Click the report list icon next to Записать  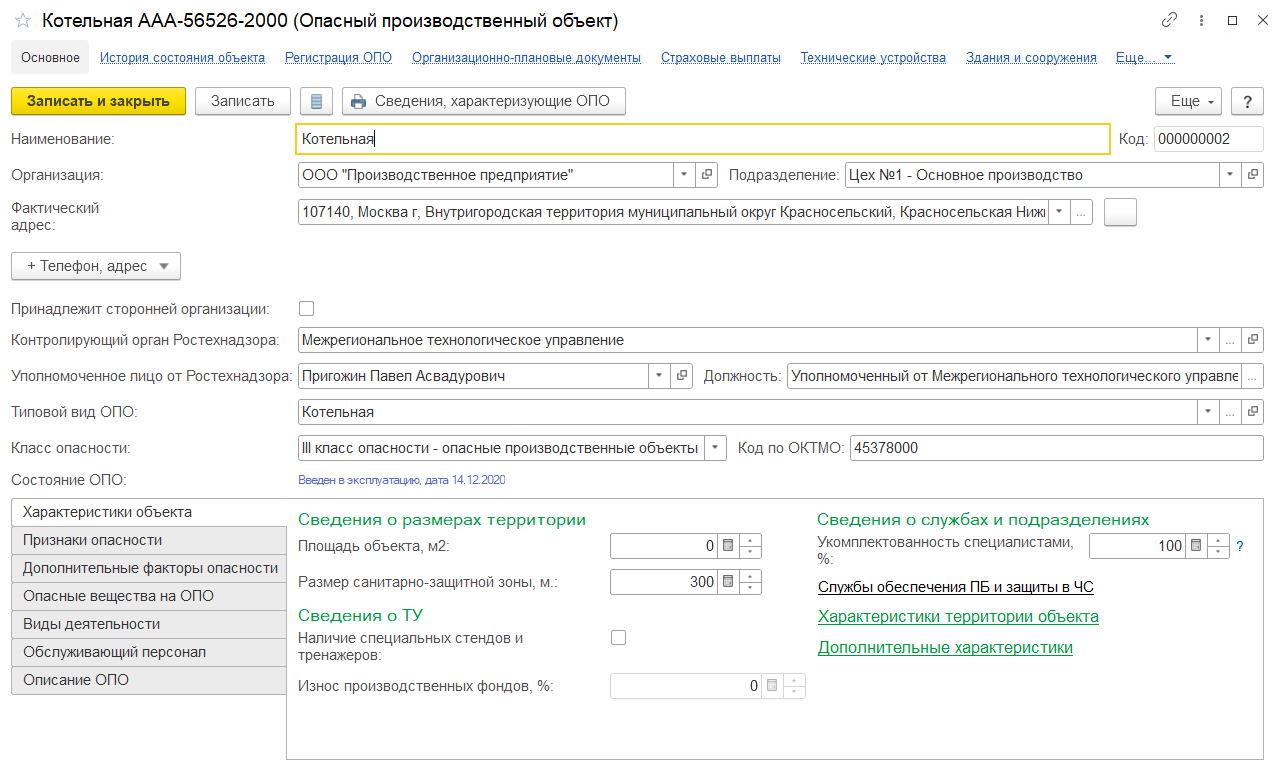point(317,101)
